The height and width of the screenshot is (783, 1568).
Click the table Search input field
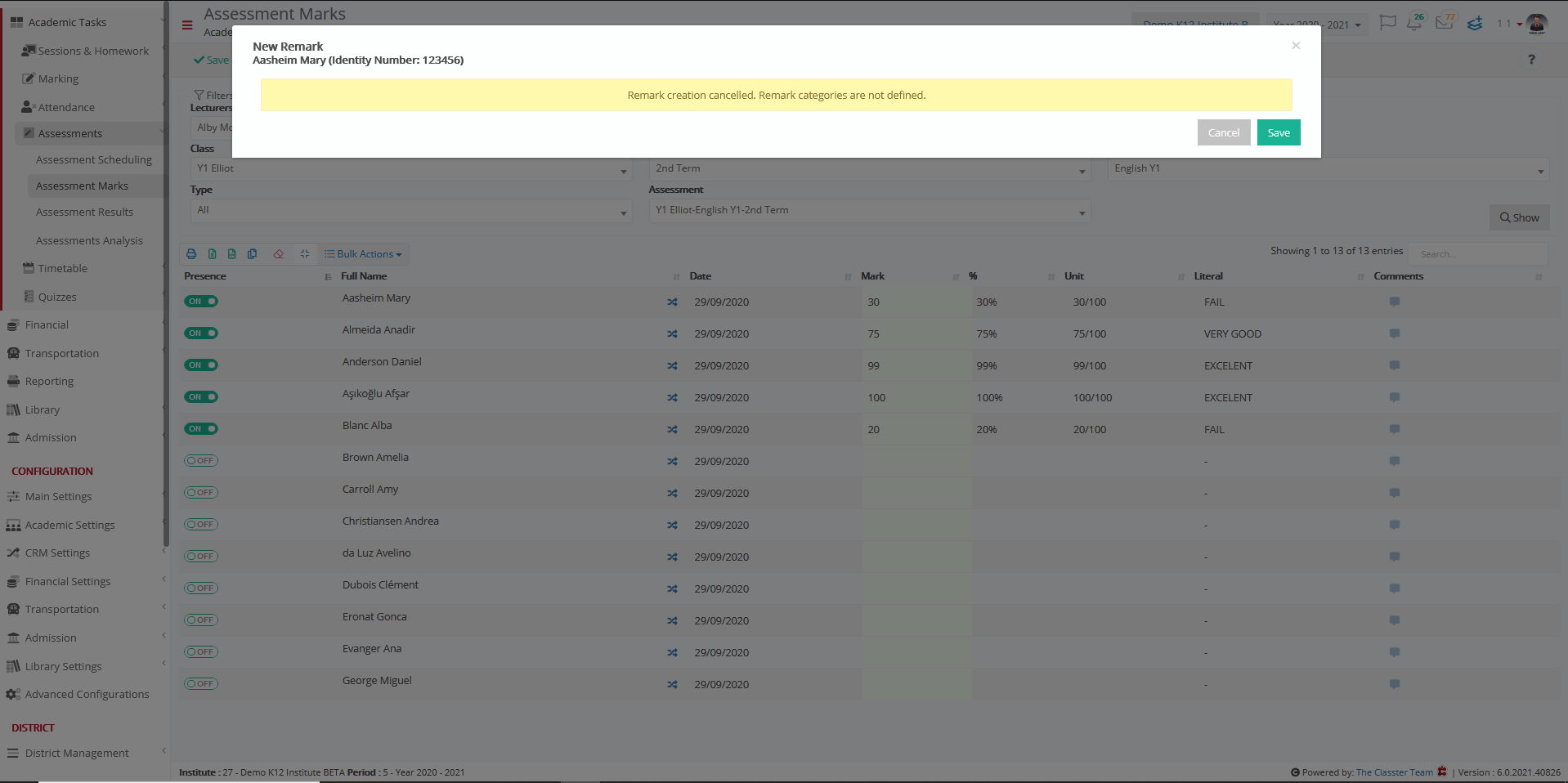pyautogui.click(x=1479, y=254)
